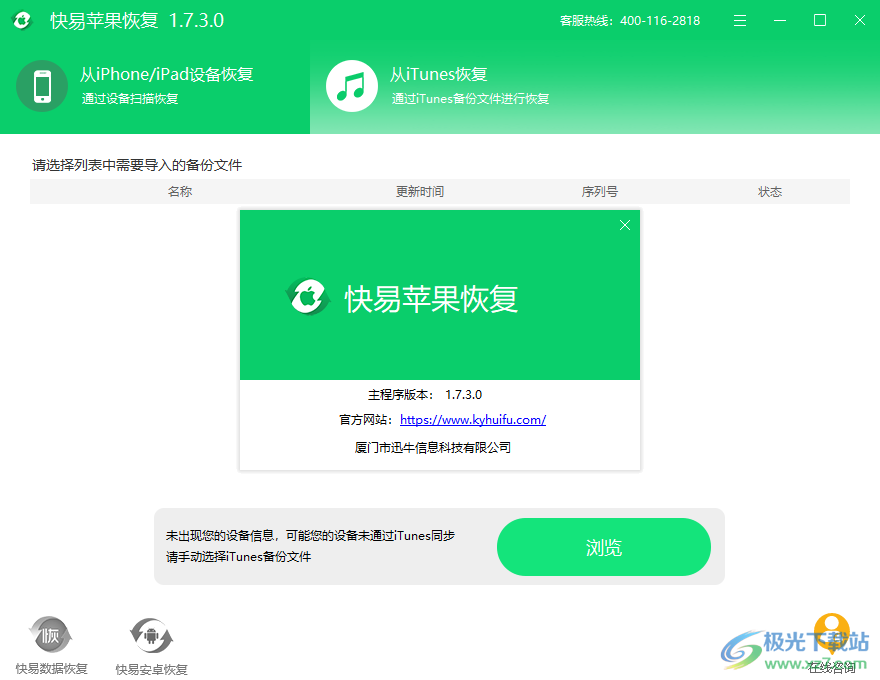Switch to 从iPhone/iPad设备恢复 tab
The width and height of the screenshot is (880, 680).
click(x=155, y=86)
